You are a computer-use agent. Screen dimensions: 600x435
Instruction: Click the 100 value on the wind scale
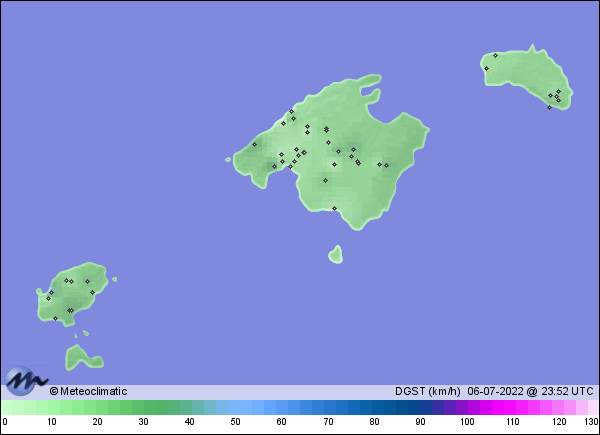[x=467, y=422]
